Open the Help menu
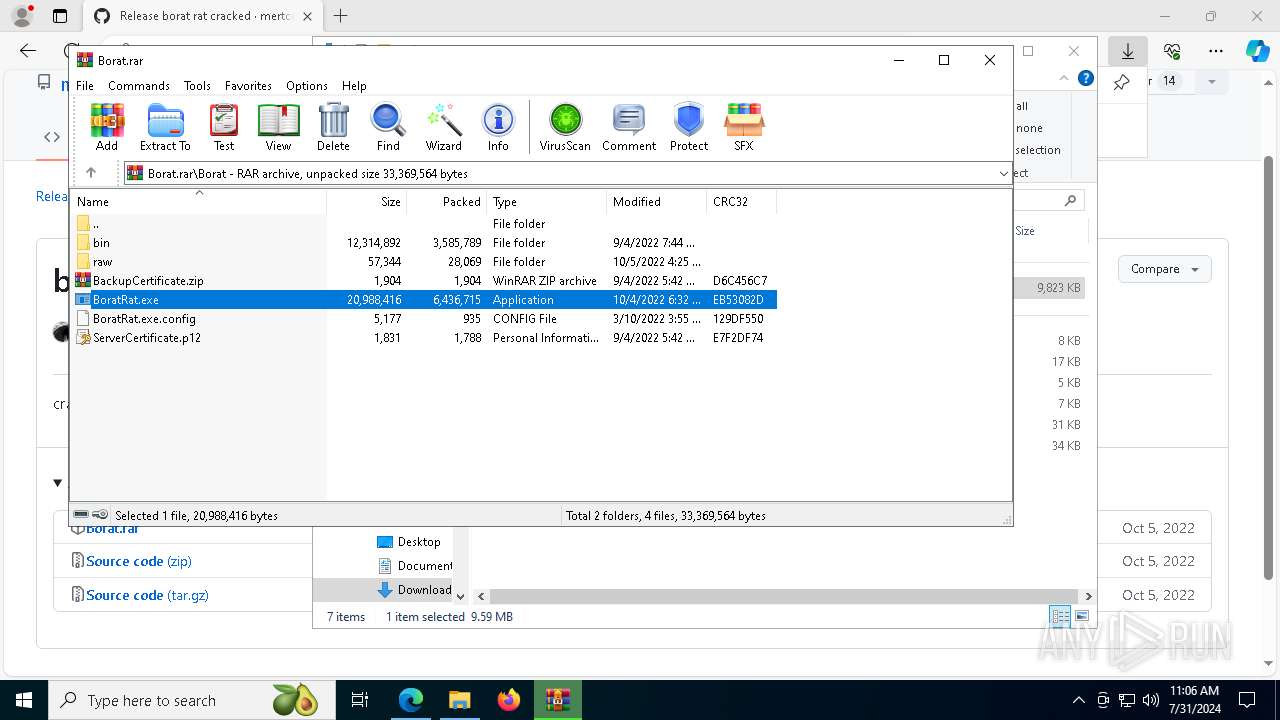 point(354,86)
